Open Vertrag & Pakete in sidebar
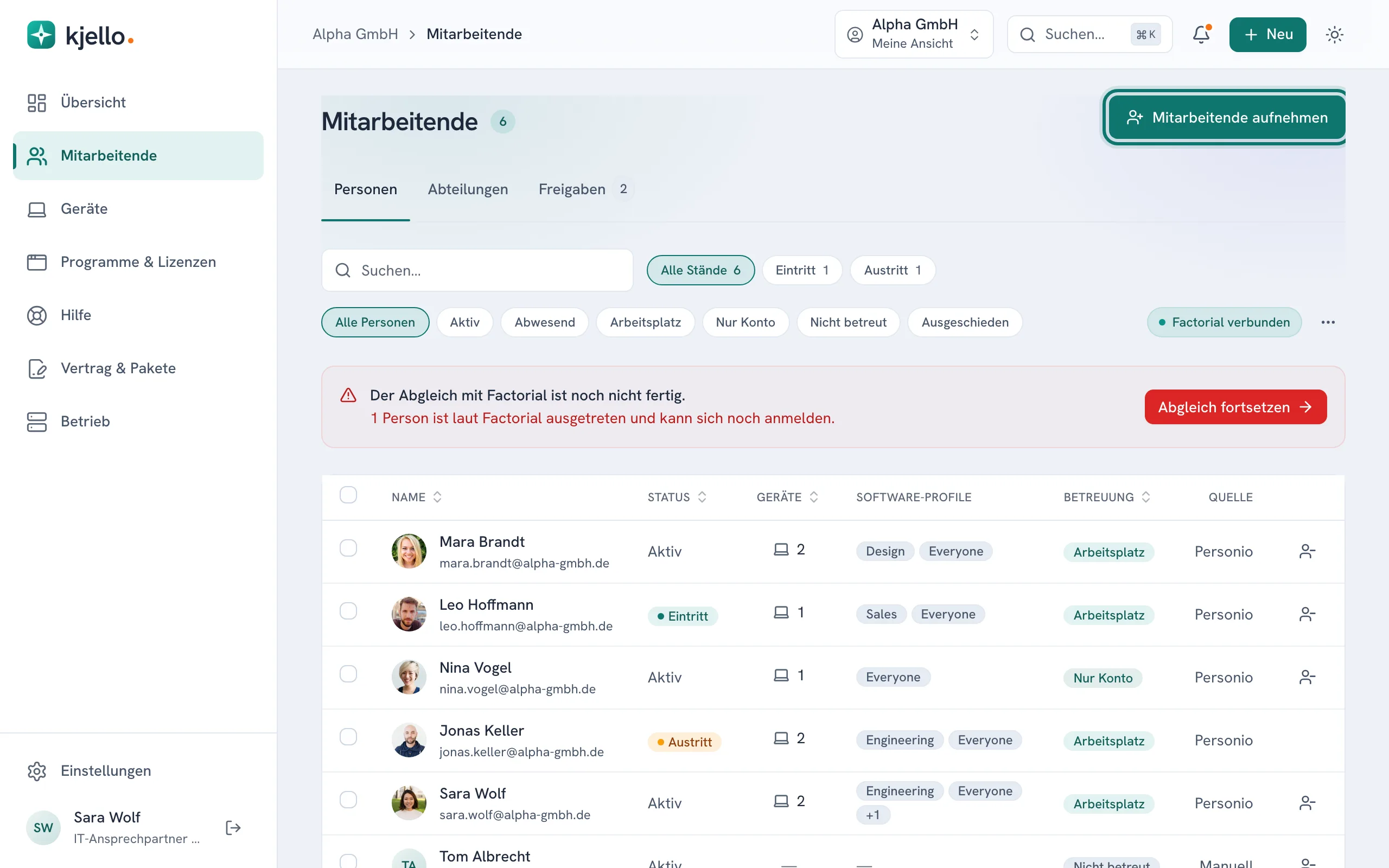 [x=138, y=368]
